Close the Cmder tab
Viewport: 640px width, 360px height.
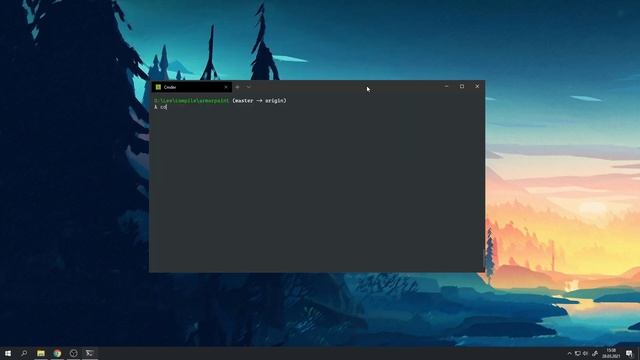(x=226, y=87)
